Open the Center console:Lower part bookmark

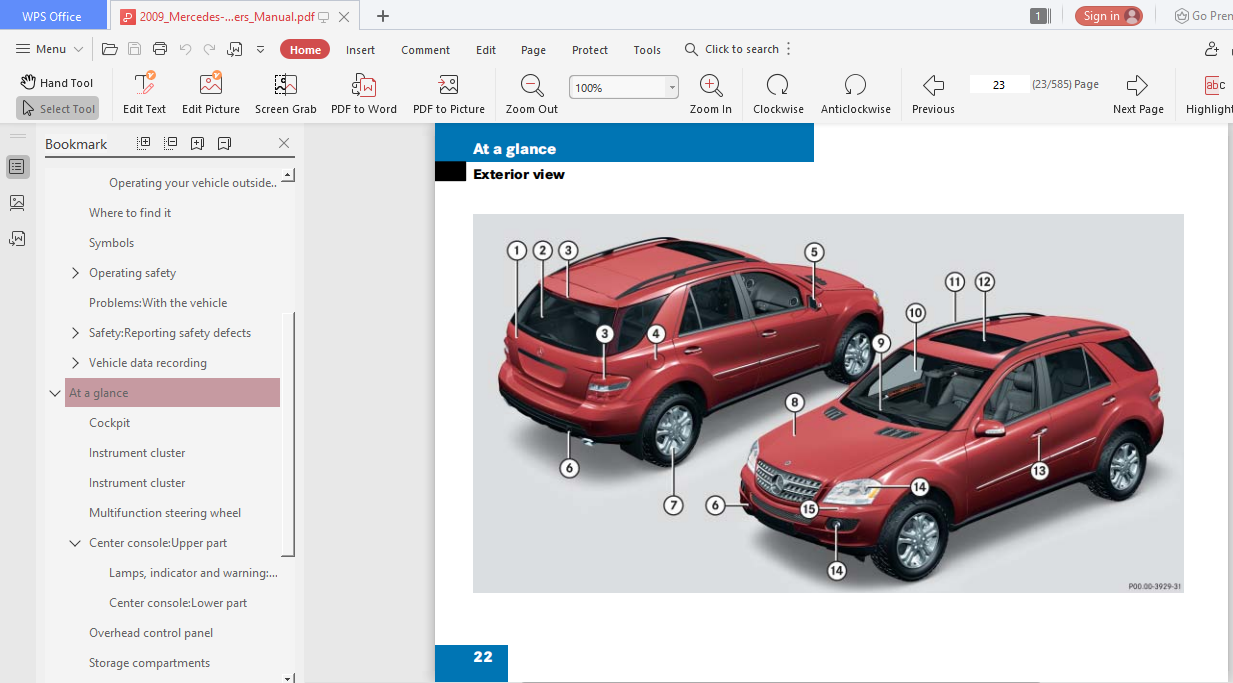click(178, 603)
